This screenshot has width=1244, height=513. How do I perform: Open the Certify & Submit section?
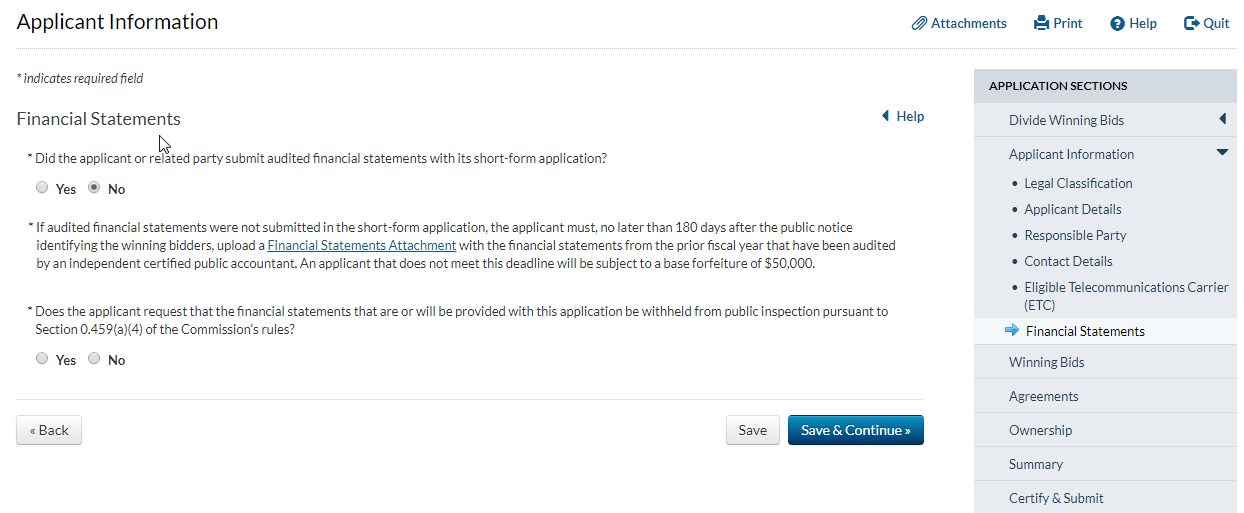pos(1056,498)
